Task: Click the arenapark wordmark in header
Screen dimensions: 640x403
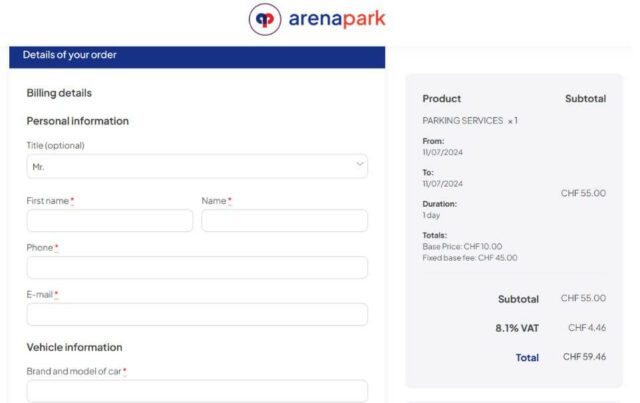Action: [x=337, y=19]
